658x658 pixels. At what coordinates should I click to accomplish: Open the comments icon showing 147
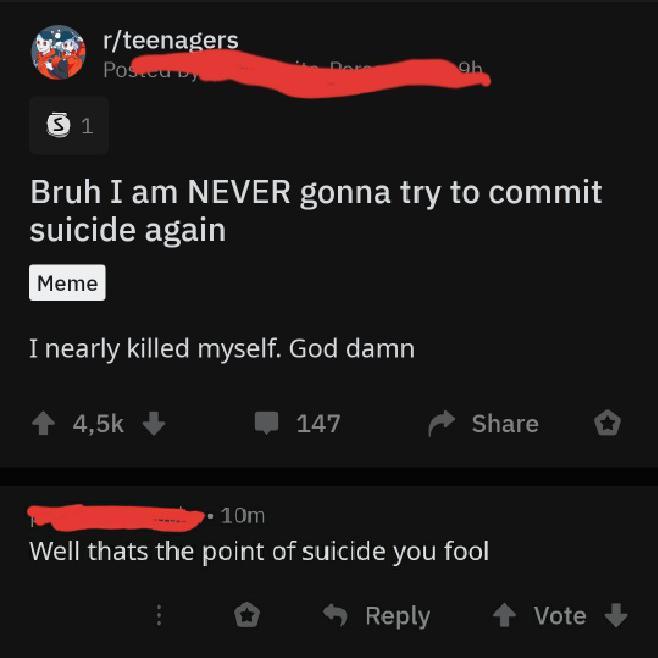tap(266, 423)
